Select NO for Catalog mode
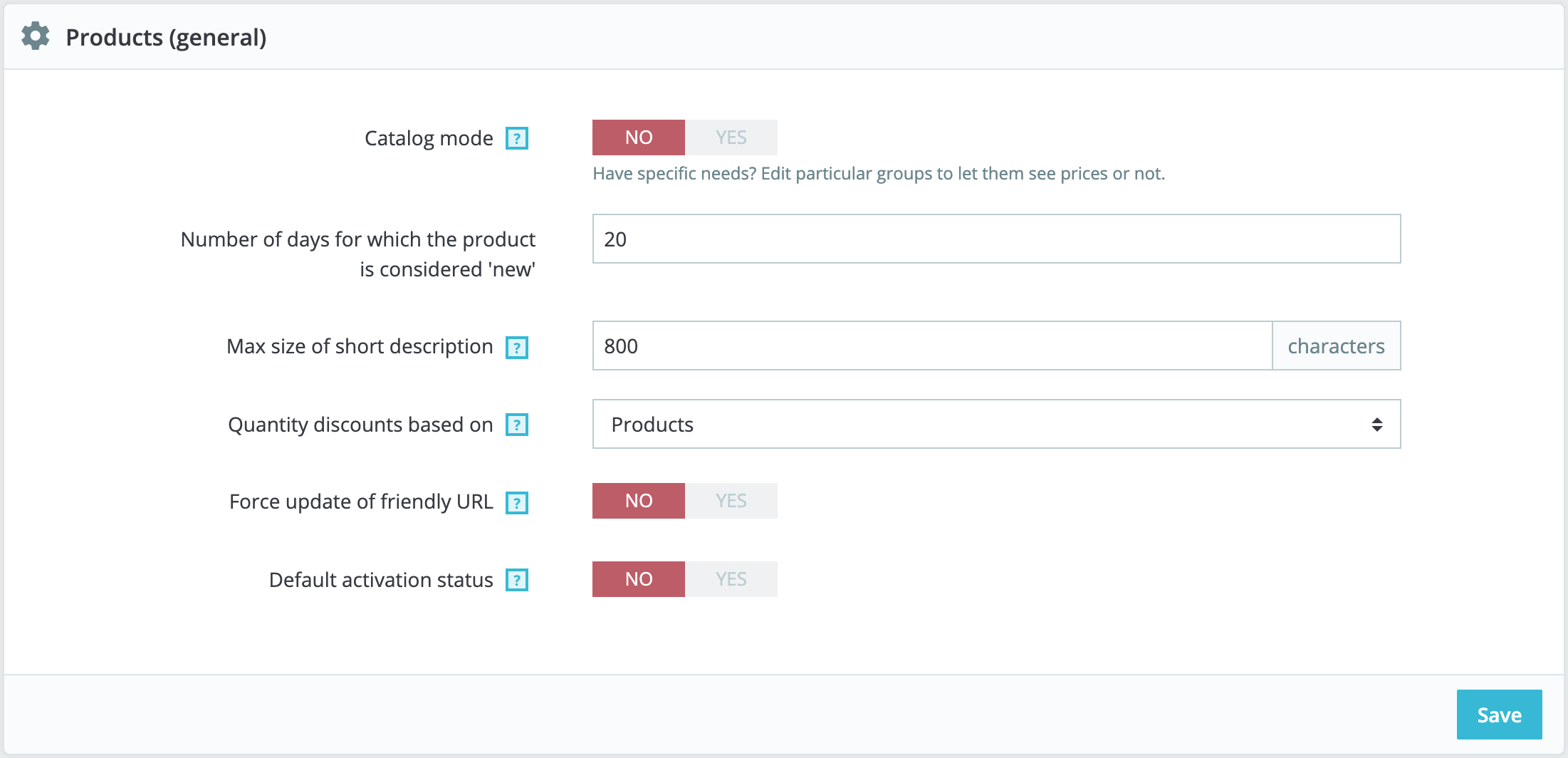 coord(639,137)
